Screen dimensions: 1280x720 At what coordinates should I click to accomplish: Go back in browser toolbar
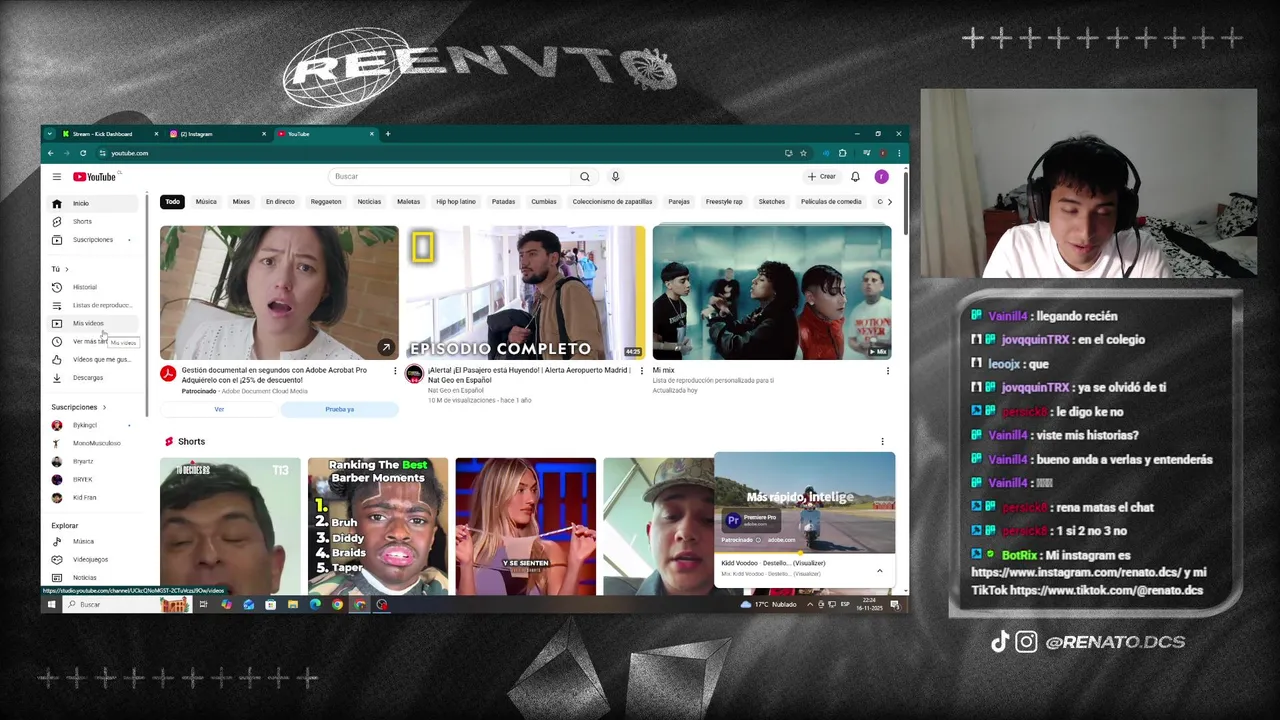50,153
